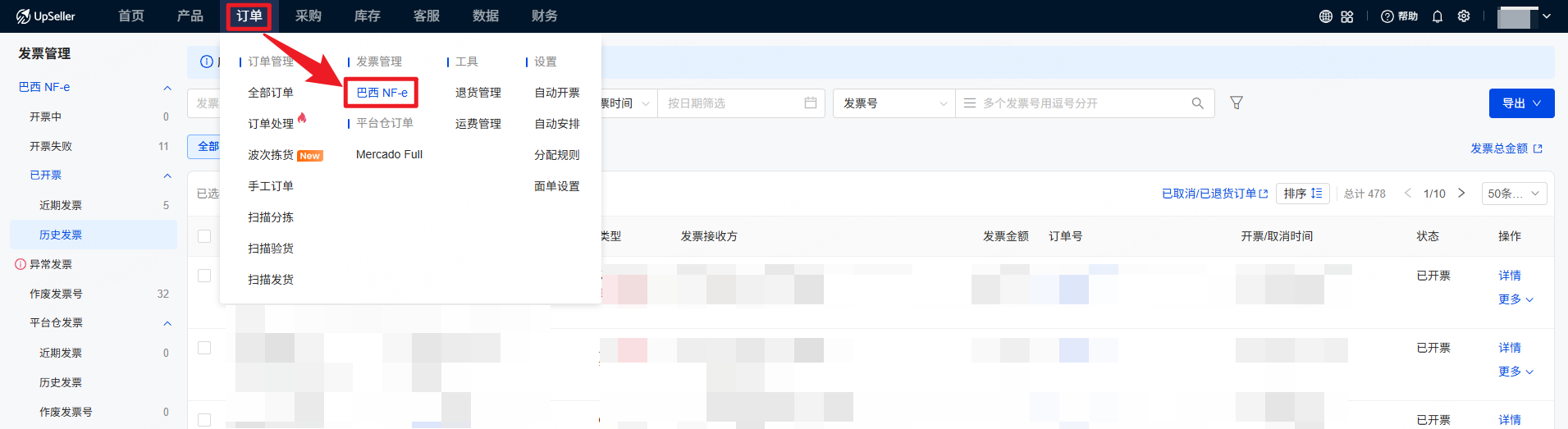Open the 发票号 search type dropdown
1568x429 pixels.
(x=894, y=103)
